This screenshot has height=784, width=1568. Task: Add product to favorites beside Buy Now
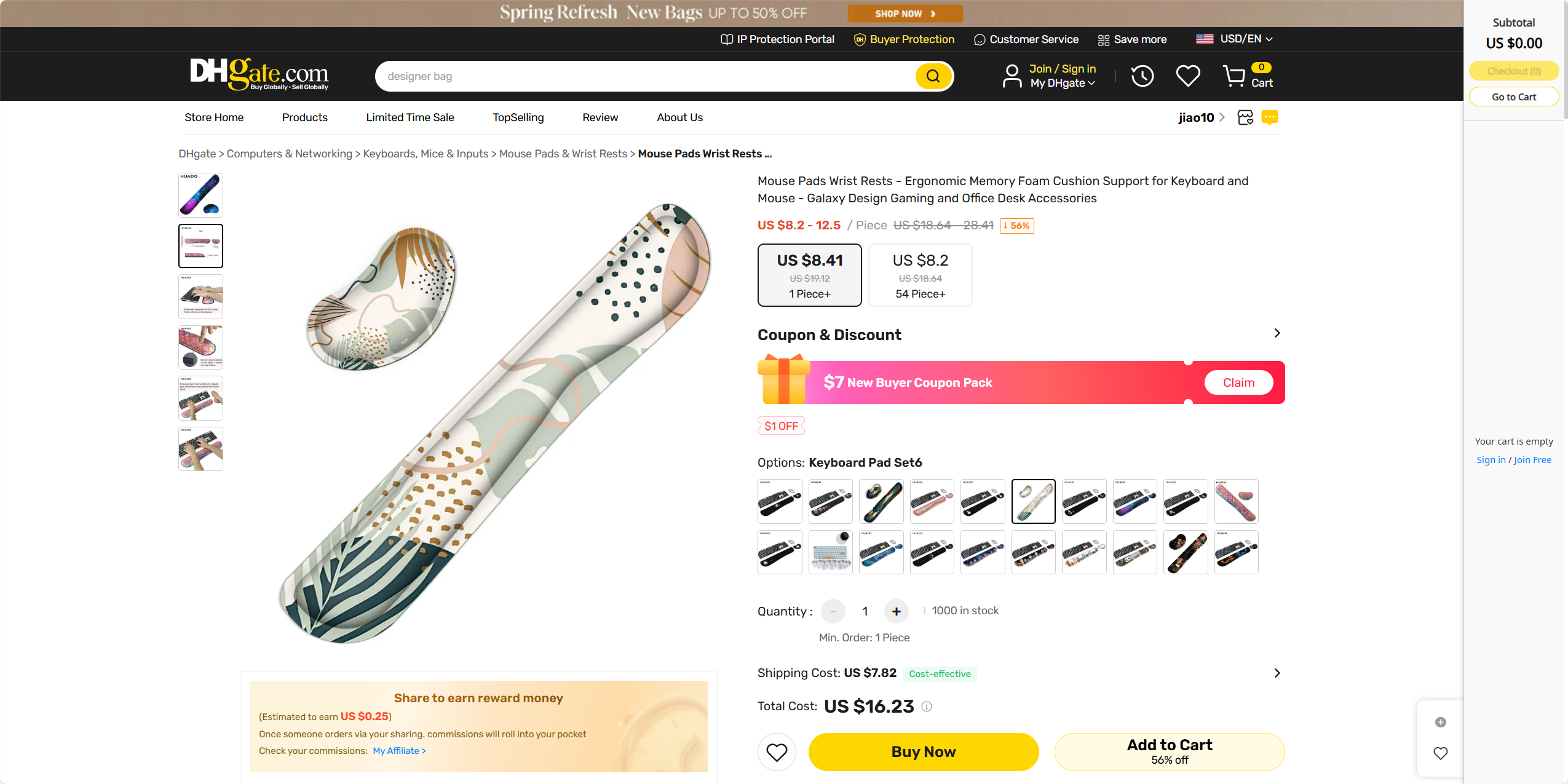coord(777,752)
